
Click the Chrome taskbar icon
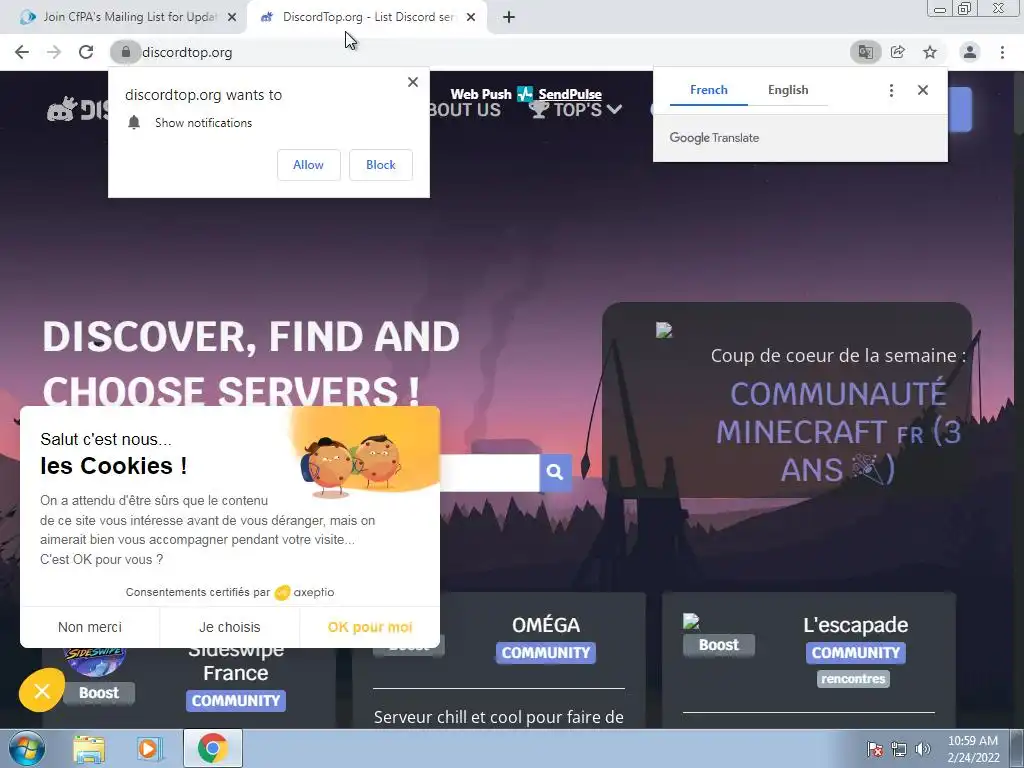click(x=212, y=748)
